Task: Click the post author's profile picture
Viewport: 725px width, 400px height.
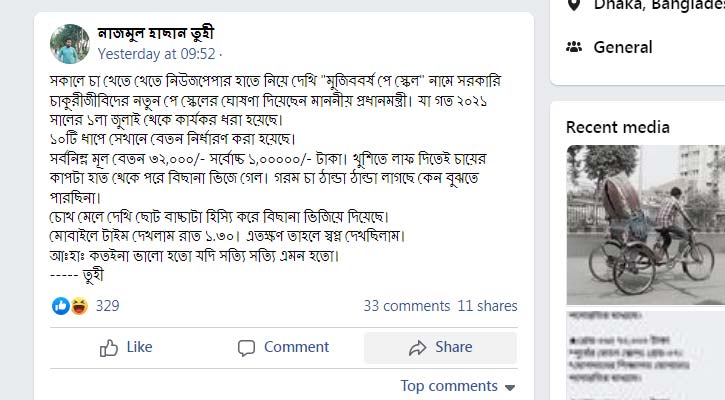Action: [69, 43]
